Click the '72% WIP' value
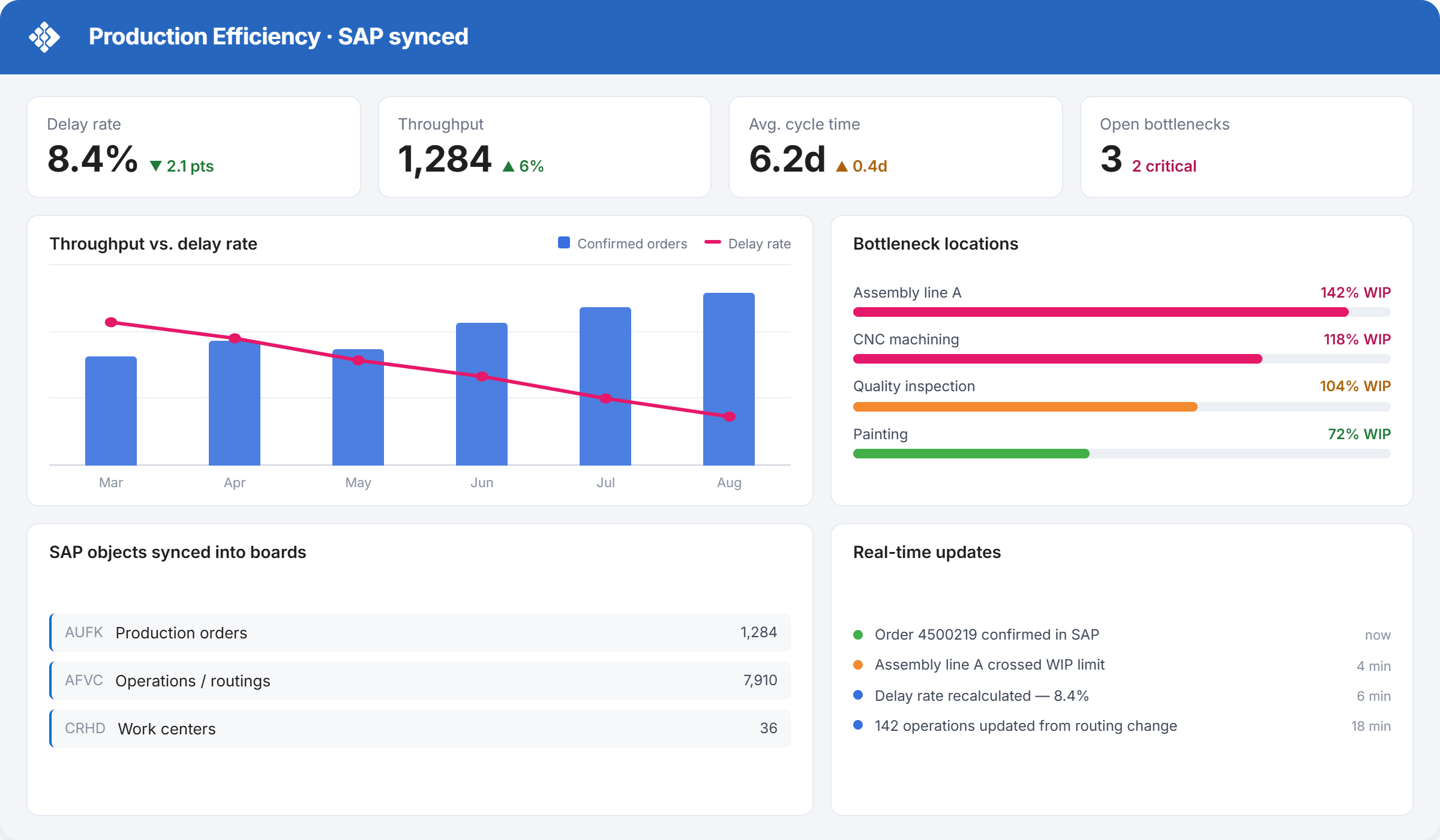 click(1359, 434)
